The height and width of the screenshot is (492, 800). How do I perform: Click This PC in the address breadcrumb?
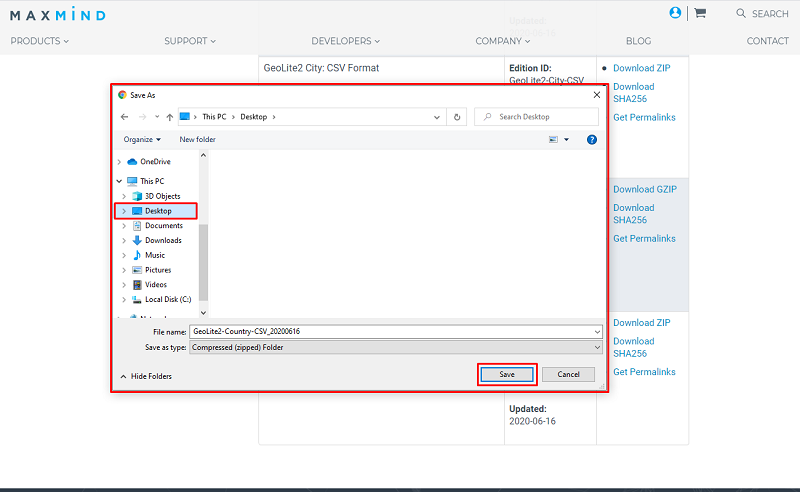point(214,117)
